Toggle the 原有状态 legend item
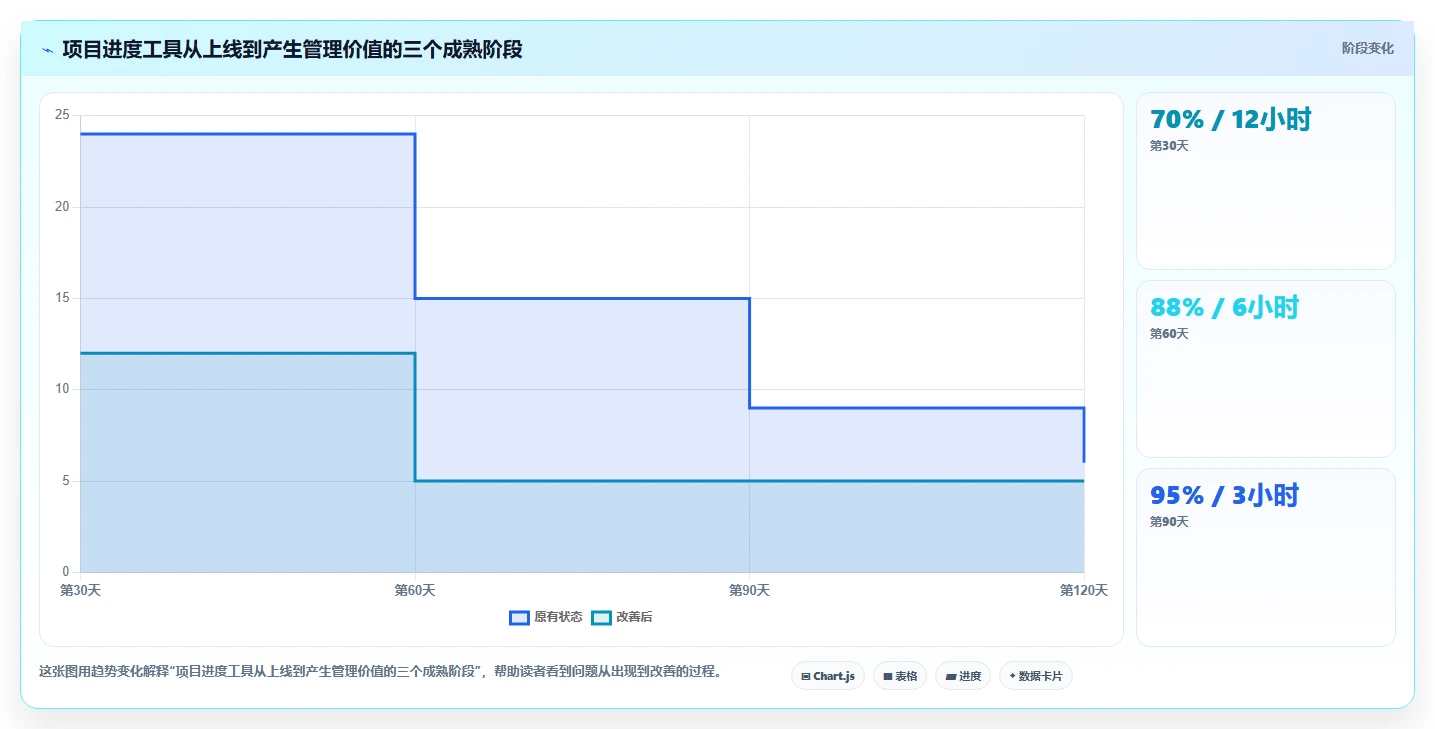1435x729 pixels. point(546,617)
